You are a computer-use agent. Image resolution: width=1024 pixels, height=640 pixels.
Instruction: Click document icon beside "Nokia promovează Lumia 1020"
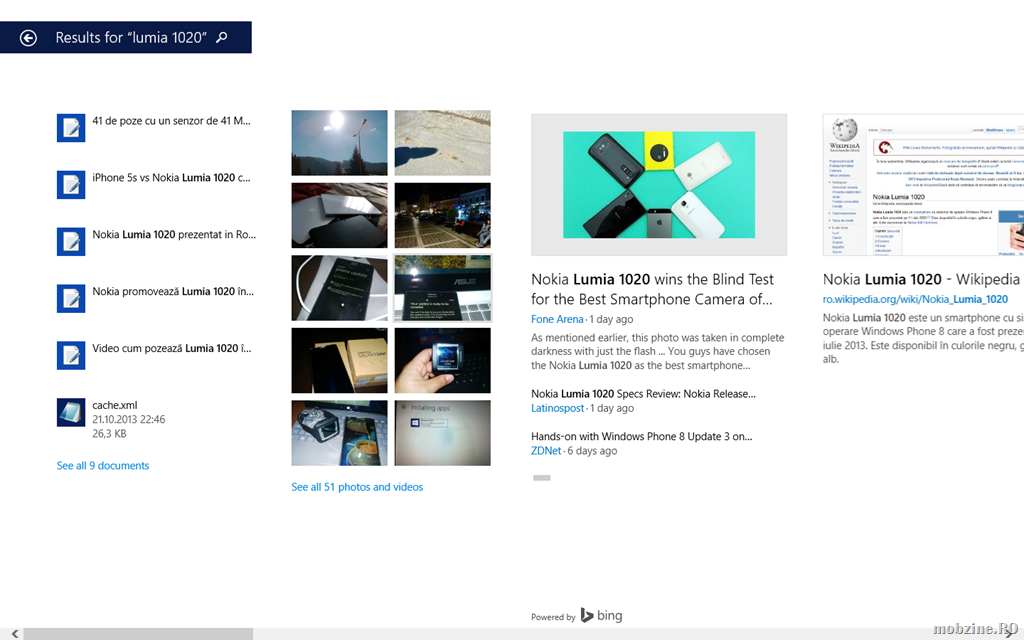[71, 298]
